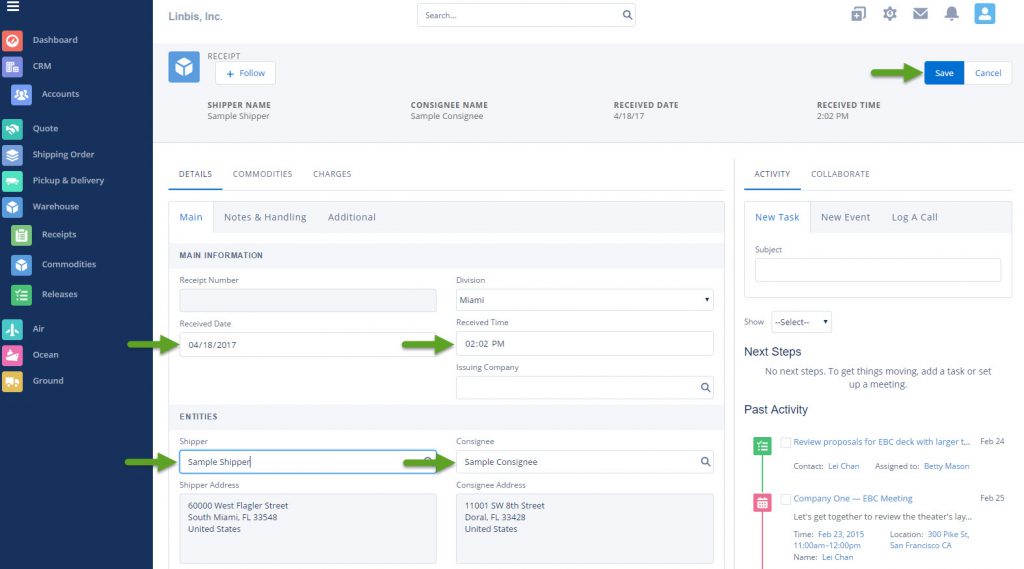
Task: Open the settings gear icon
Action: click(890, 14)
